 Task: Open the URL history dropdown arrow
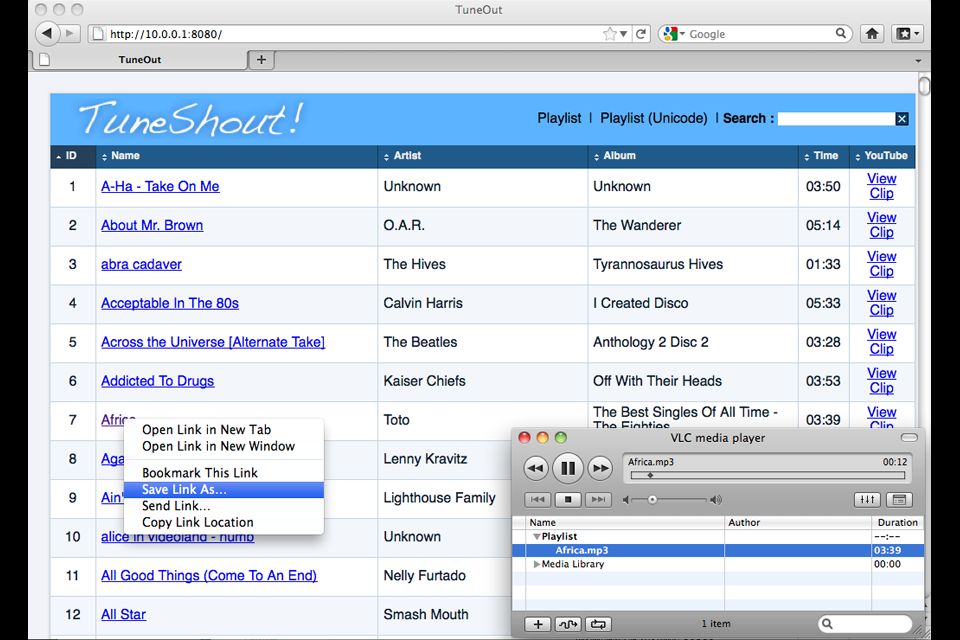(x=623, y=34)
